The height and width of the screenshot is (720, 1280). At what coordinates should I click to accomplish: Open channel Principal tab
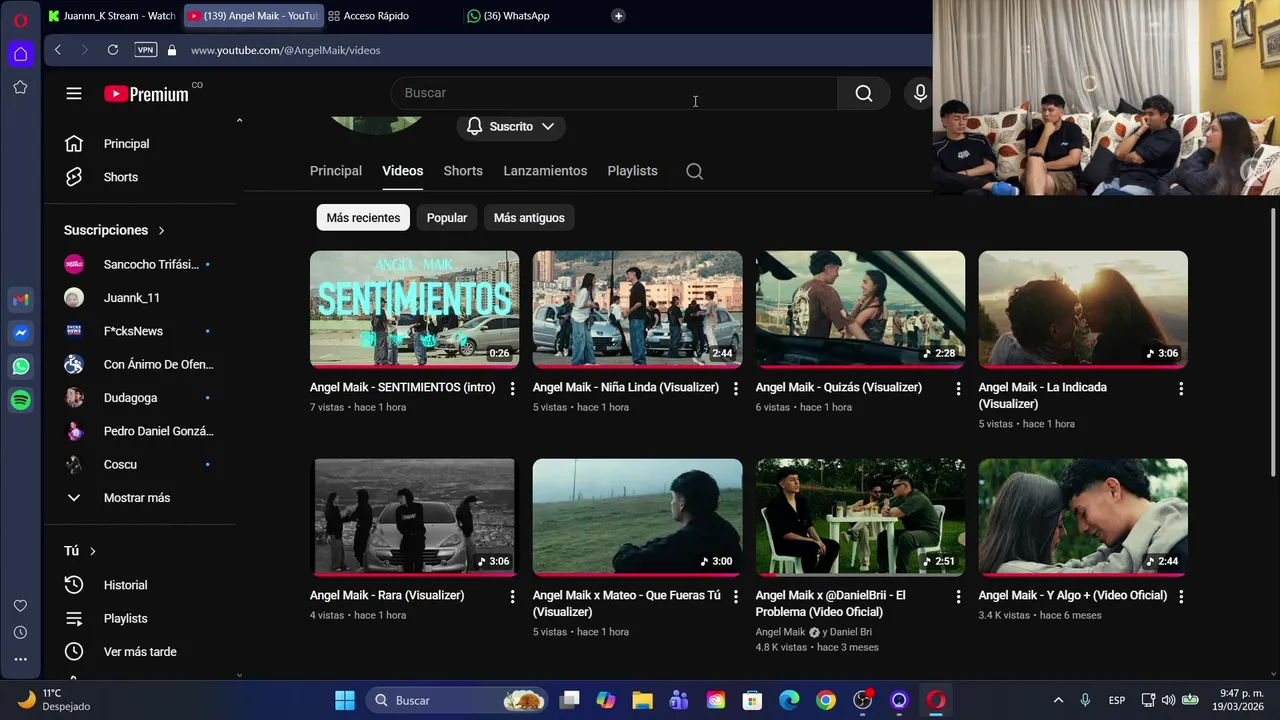tap(336, 171)
